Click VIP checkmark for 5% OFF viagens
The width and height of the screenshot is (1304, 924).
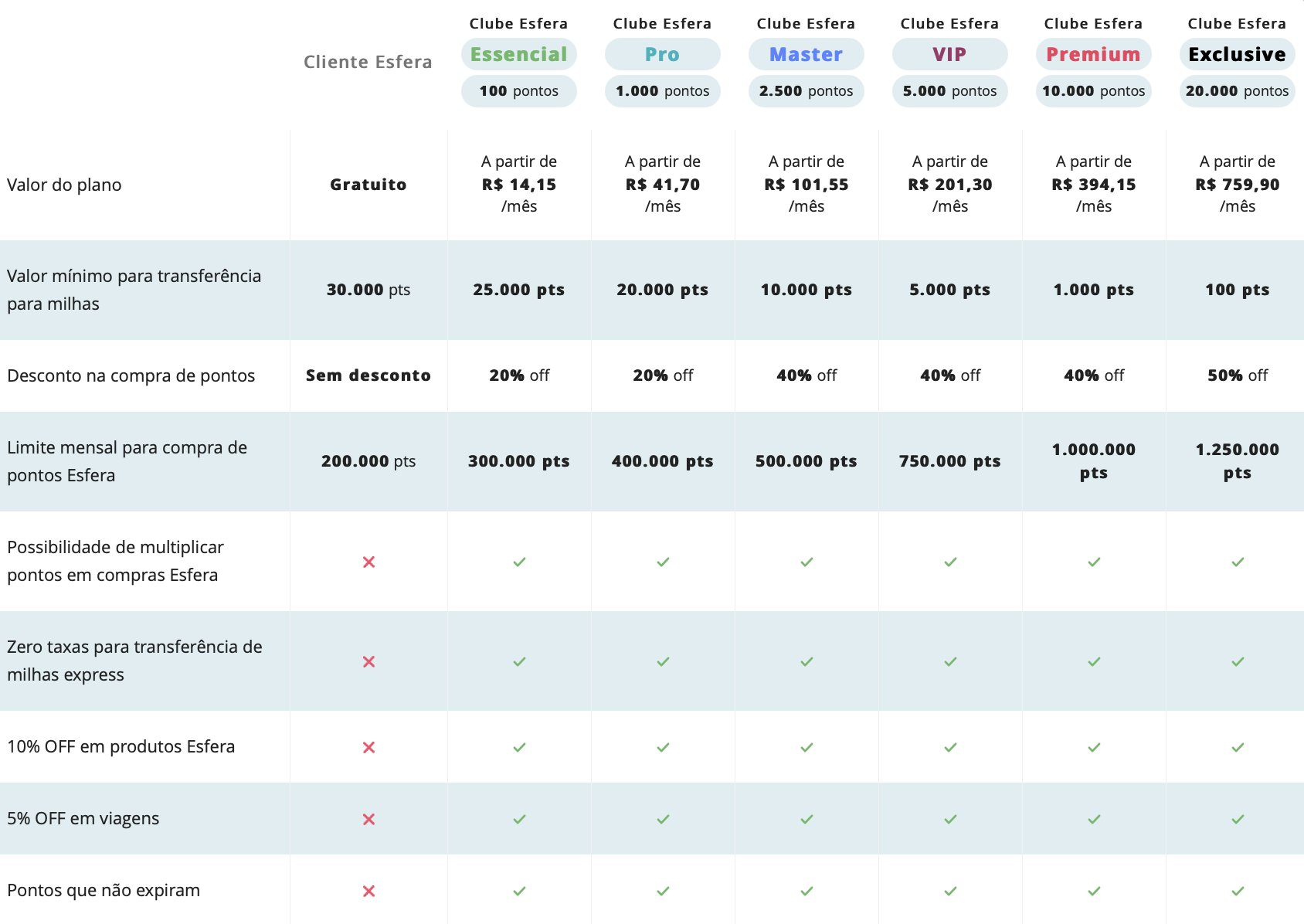tap(950, 819)
